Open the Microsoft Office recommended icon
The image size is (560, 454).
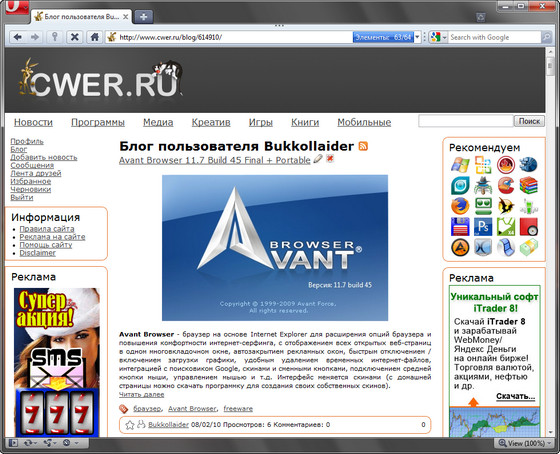483,165
